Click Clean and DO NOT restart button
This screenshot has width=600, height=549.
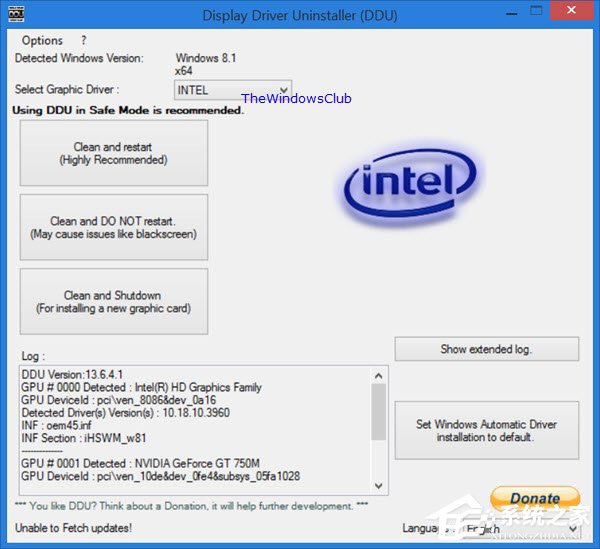(114, 227)
